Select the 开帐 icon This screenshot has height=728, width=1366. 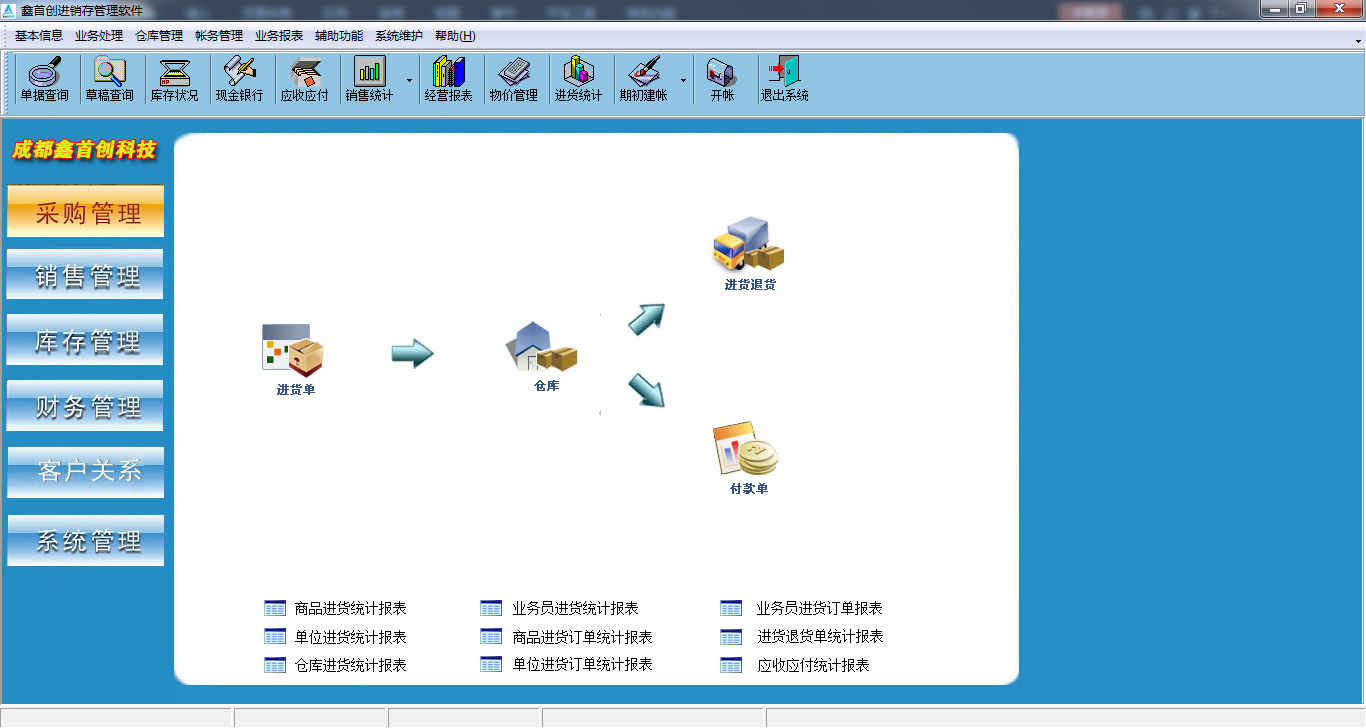(723, 78)
